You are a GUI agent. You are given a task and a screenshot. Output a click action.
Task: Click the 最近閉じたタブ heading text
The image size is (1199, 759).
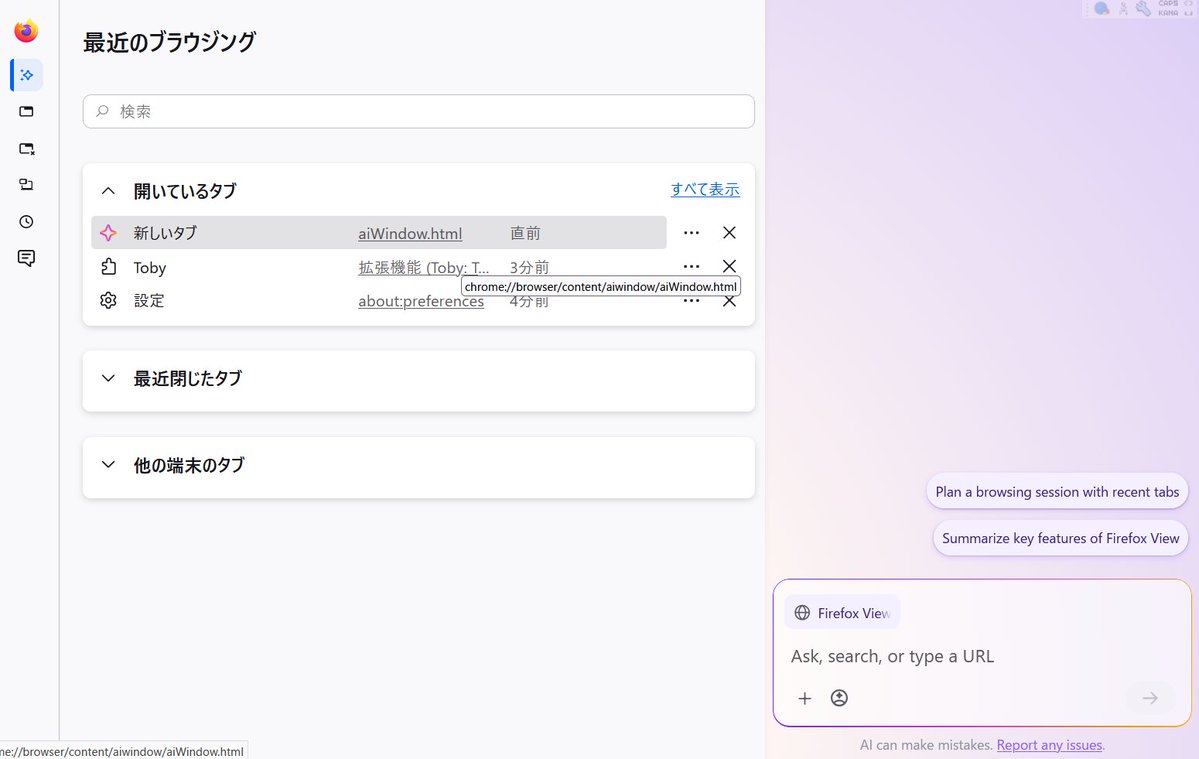(187, 378)
